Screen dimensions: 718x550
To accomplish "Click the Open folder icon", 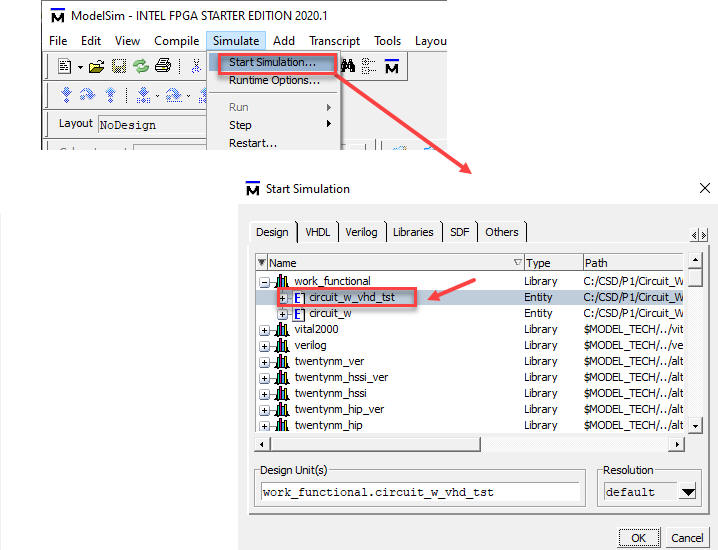I will coord(96,67).
